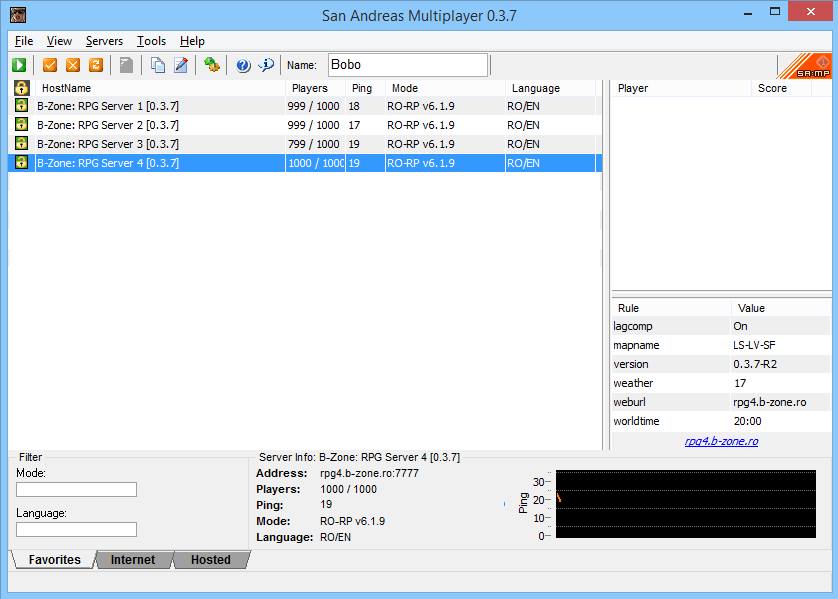Click the About info icon
This screenshot has width=838, height=599.
tap(266, 65)
